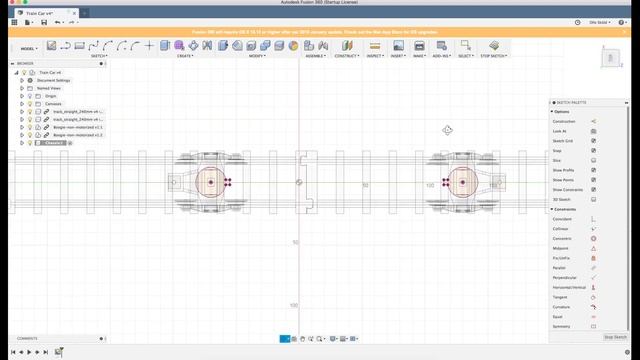Toggle the Slice checkbox
Screen dimensions: 640x360
593,160
